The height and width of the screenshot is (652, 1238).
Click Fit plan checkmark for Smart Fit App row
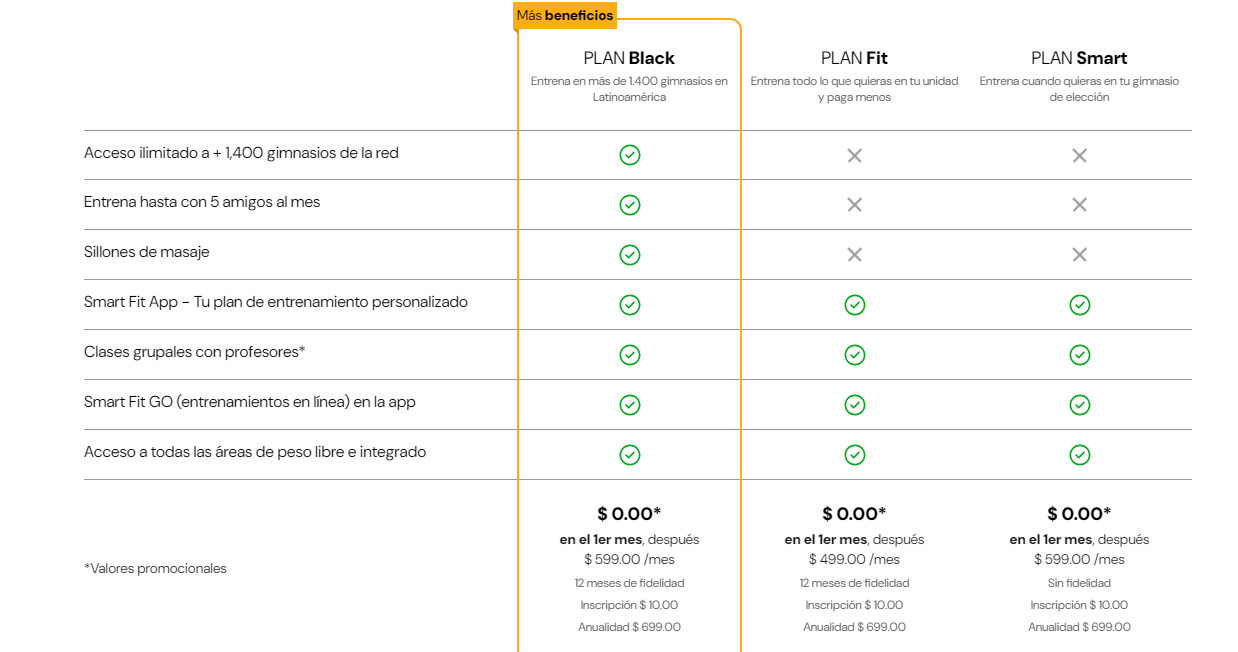854,305
